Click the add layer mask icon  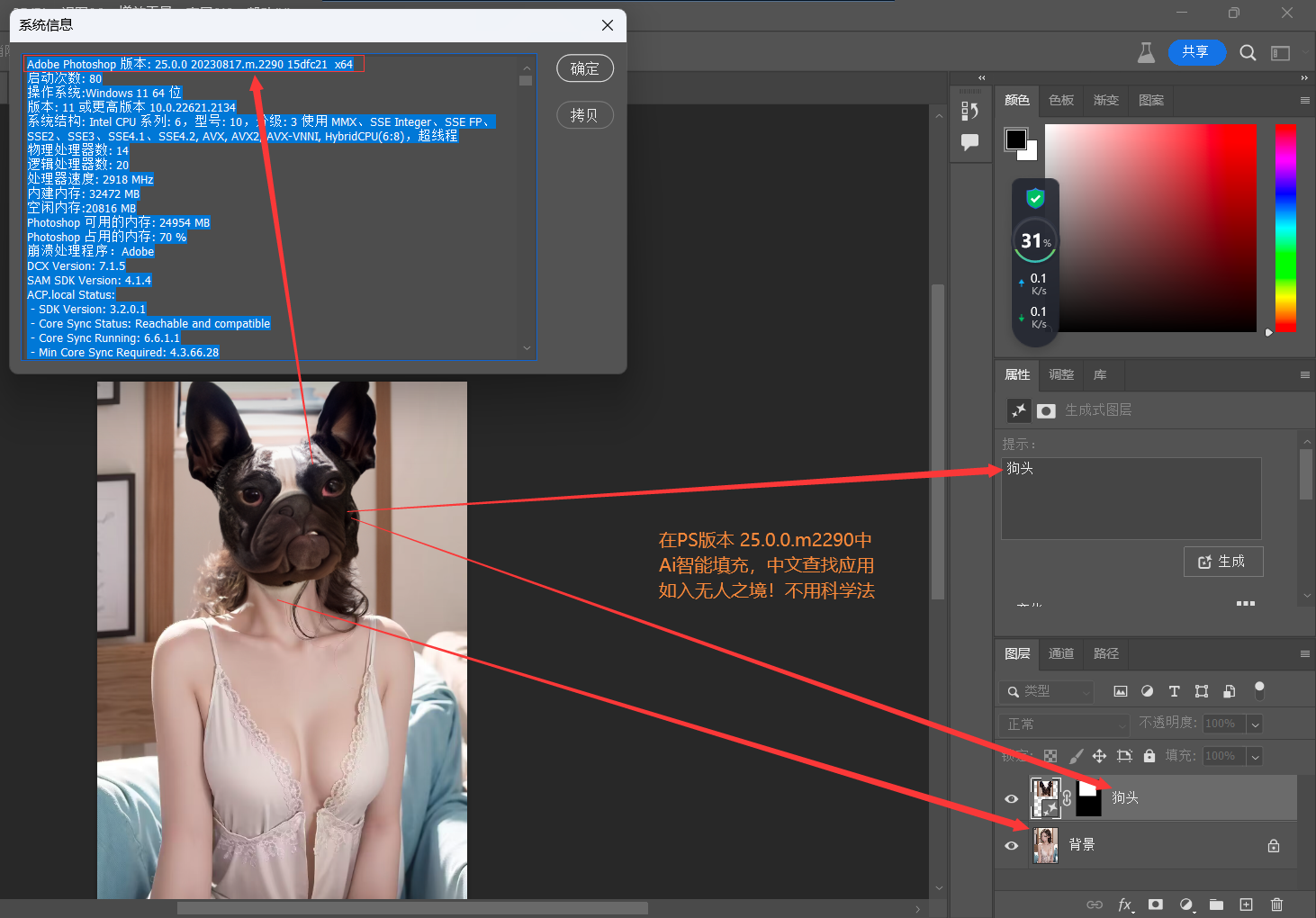tap(1156, 904)
